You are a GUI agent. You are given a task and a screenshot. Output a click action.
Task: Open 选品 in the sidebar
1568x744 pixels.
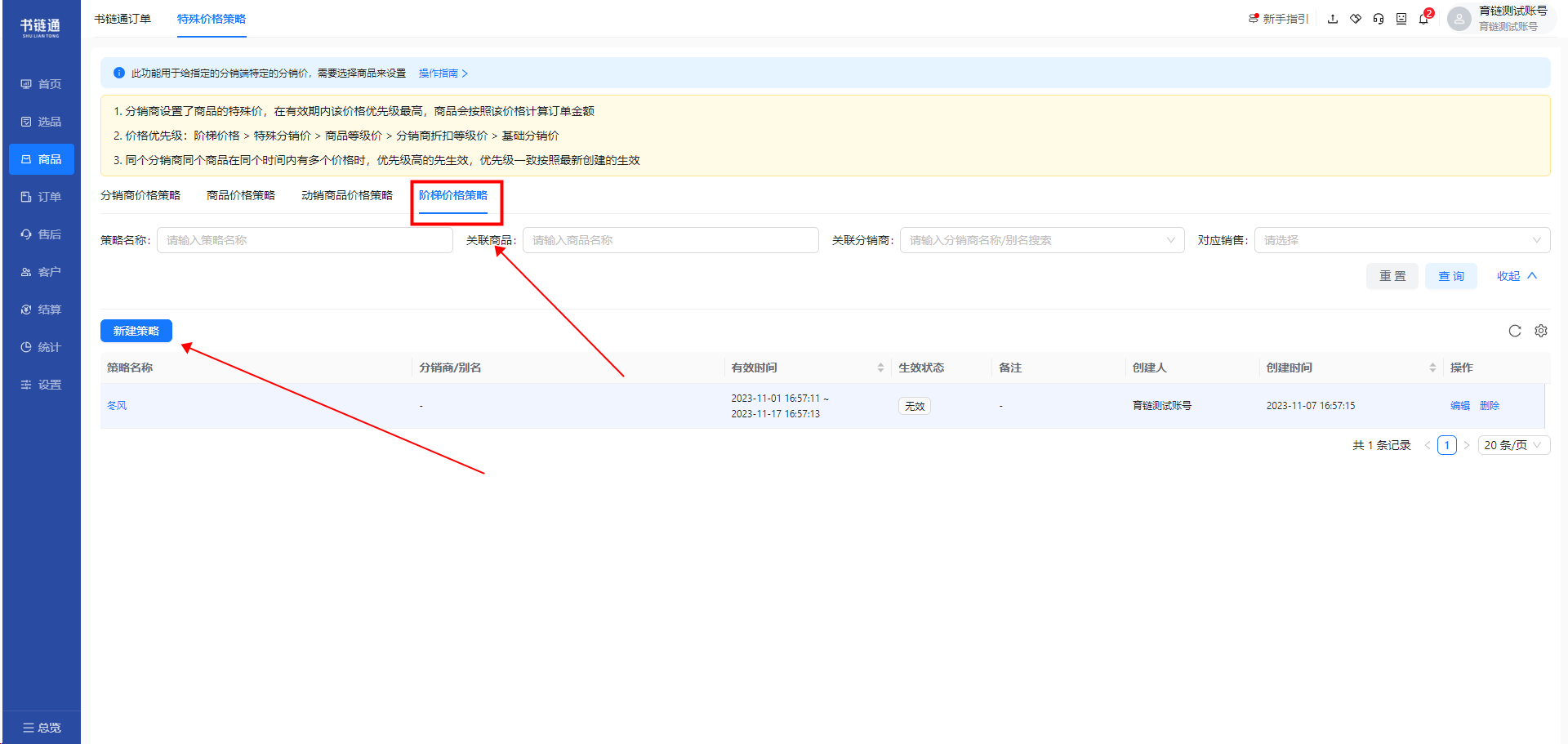tap(41, 122)
